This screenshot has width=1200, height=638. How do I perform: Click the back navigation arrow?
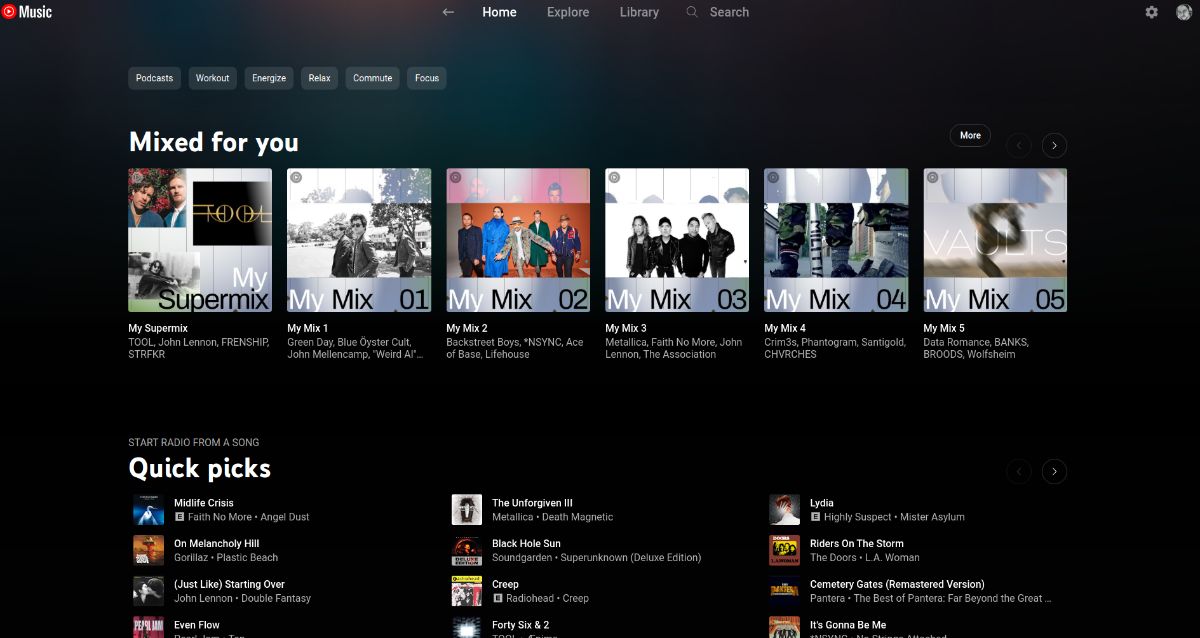coord(447,12)
